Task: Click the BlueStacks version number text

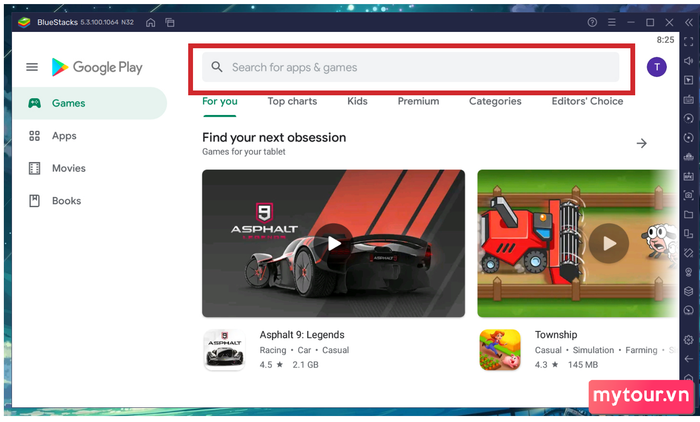Action: (x=107, y=22)
